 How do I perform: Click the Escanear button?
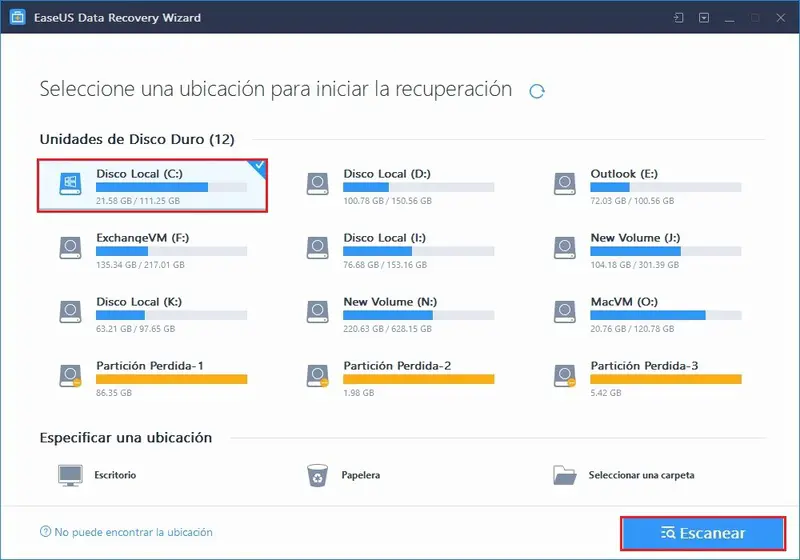click(x=703, y=533)
